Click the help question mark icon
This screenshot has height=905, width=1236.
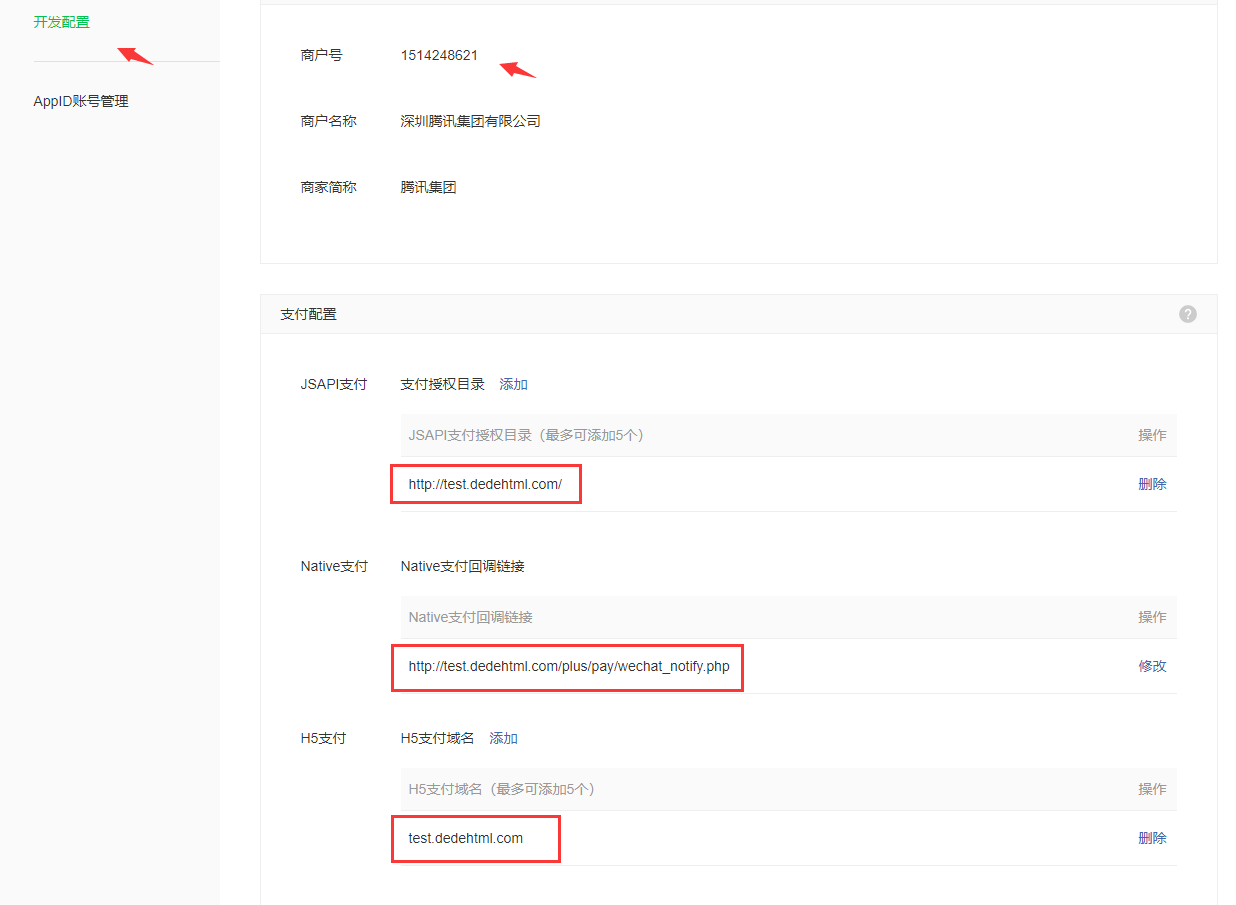point(1187,314)
